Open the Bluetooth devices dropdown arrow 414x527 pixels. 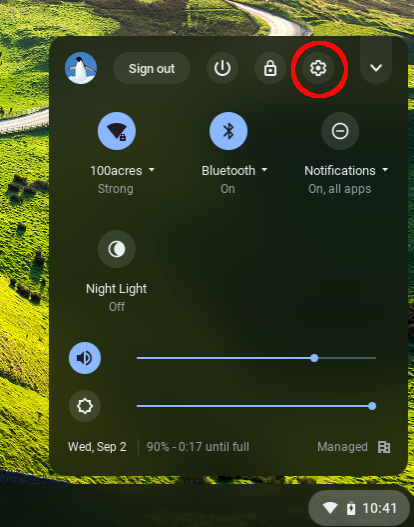pos(264,170)
